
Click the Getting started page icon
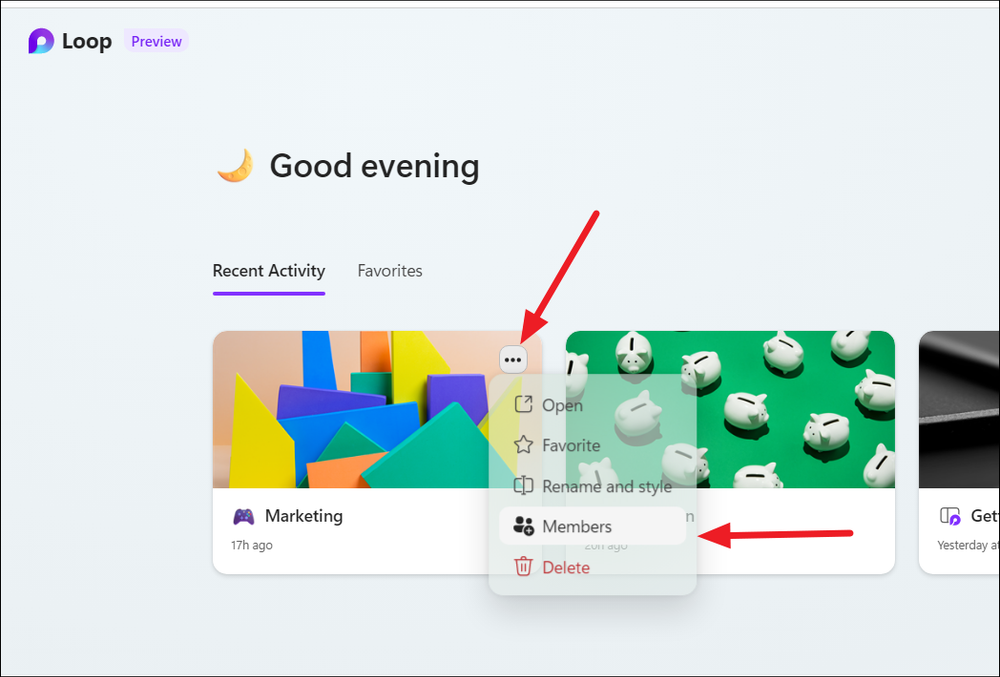(950, 516)
